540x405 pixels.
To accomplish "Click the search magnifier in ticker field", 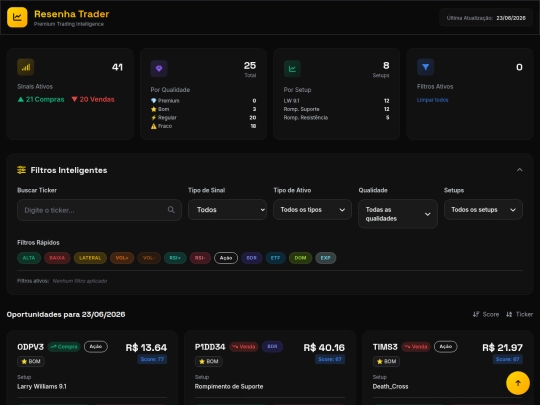I will coord(171,210).
